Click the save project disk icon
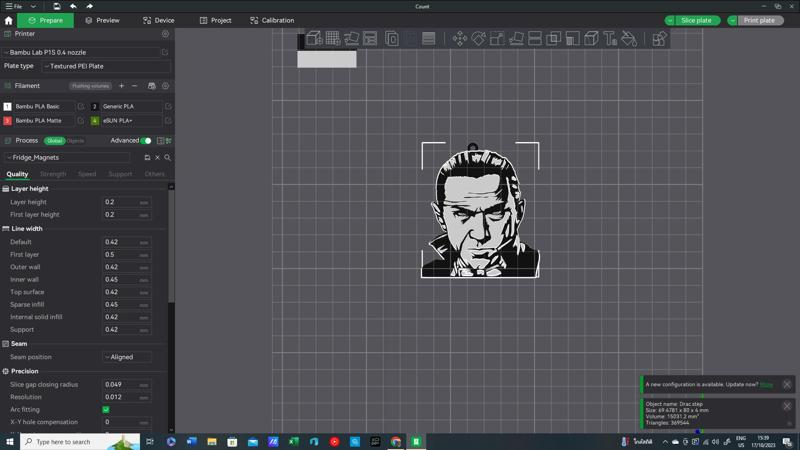 tap(57, 6)
